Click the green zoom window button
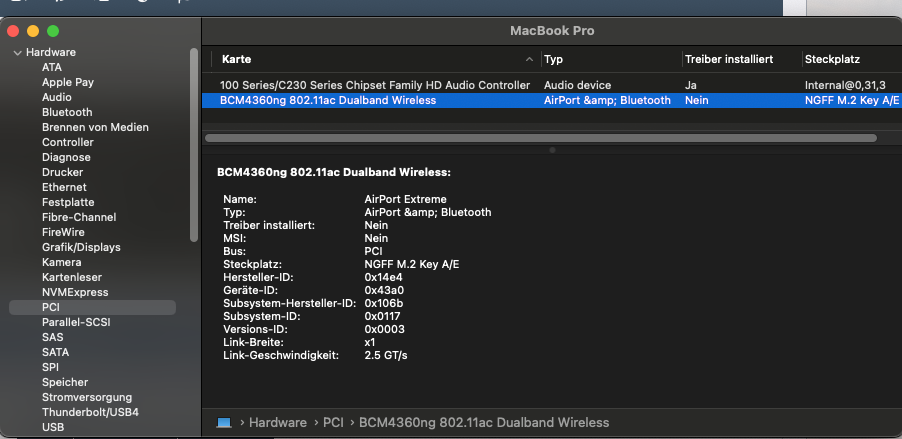Screen dimensions: 902x439 (53, 32)
